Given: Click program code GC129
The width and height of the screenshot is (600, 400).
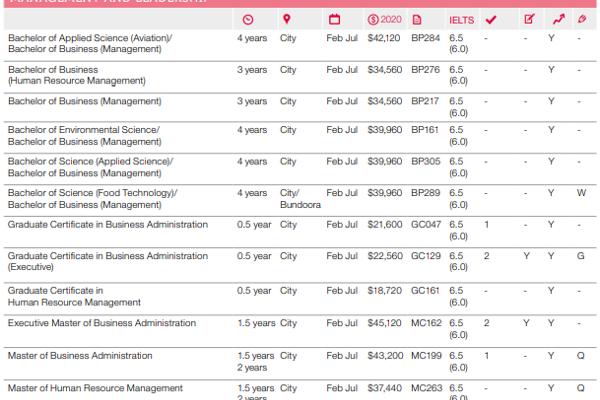Looking at the screenshot, I should [426, 256].
